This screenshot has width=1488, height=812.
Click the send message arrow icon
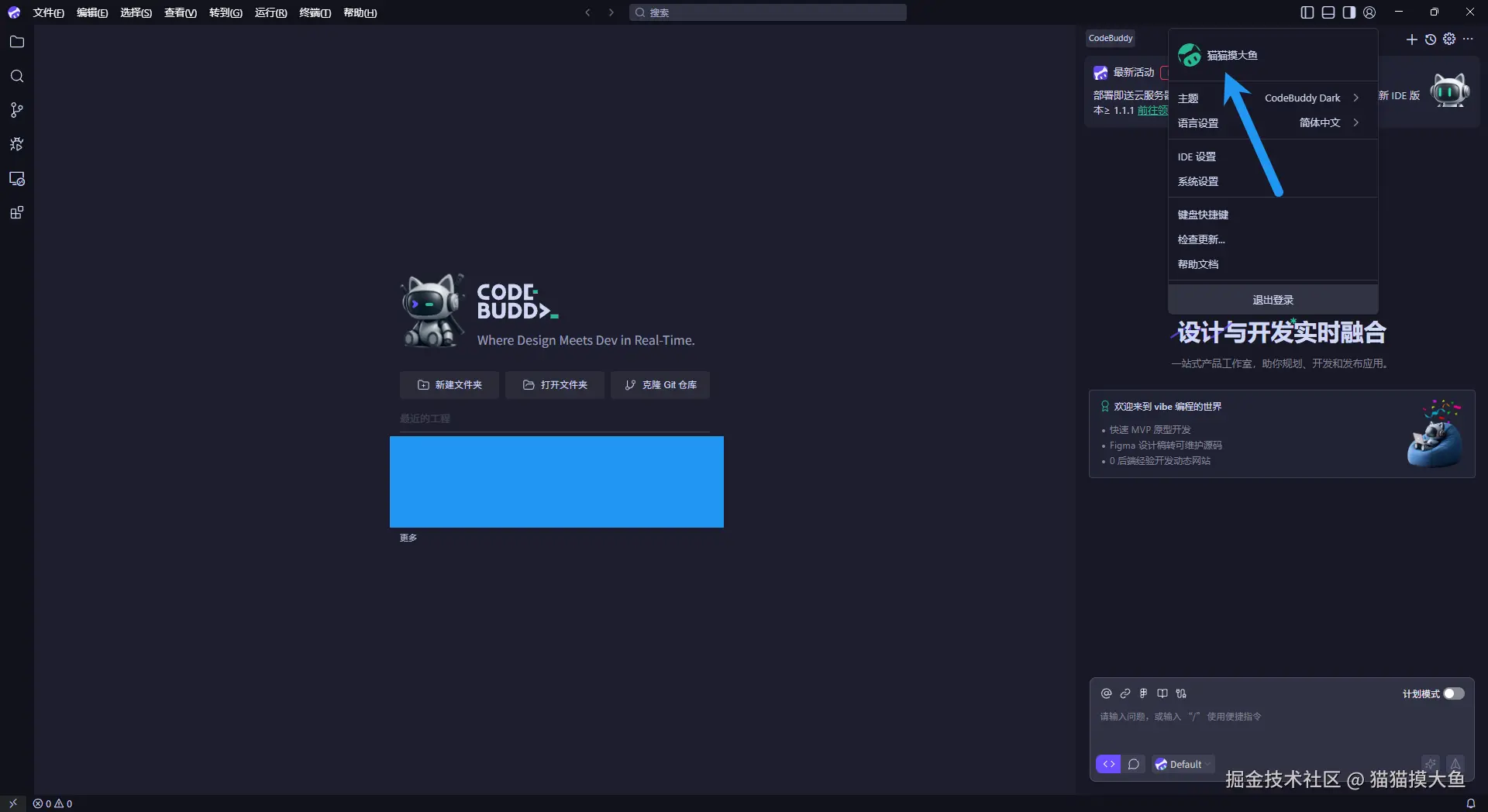[x=1456, y=763]
